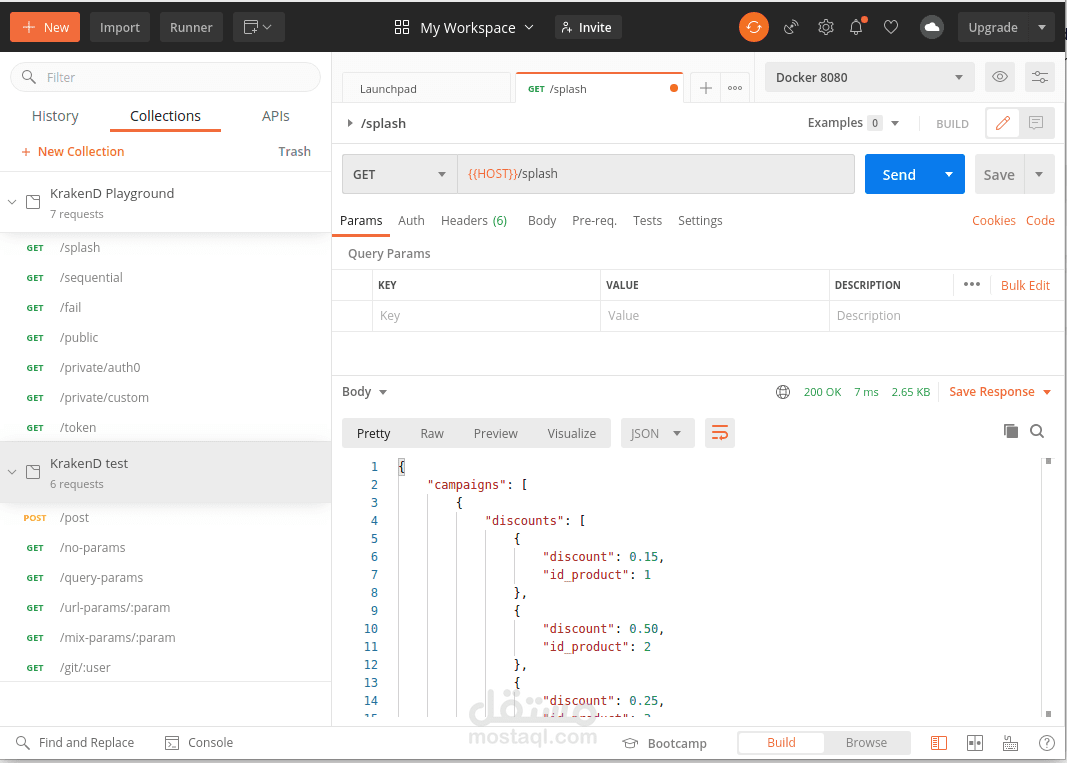Open manage environments sliders icon
Screen dimensions: 1067x763
[1039, 77]
